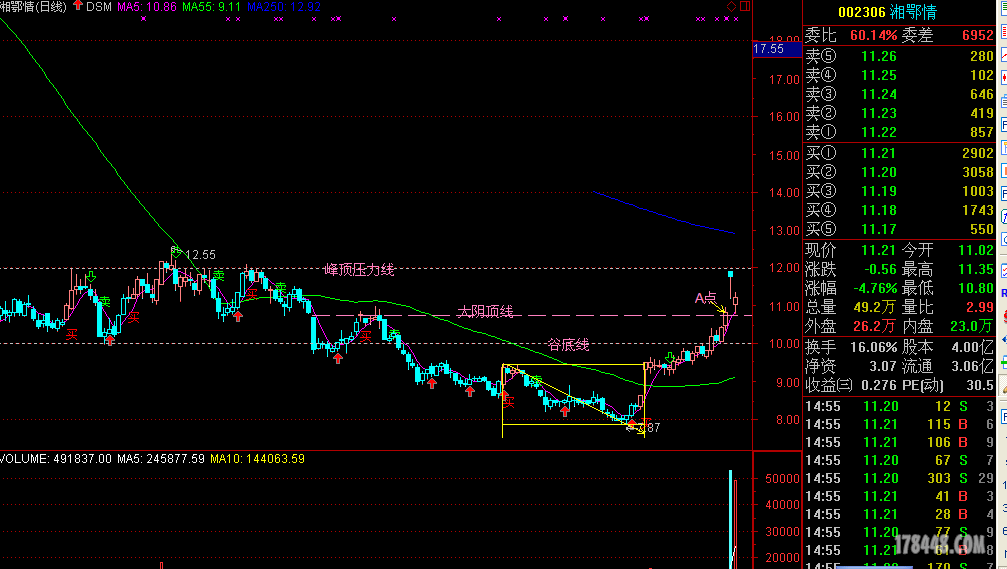The width and height of the screenshot is (1007, 569).
Task: Select the 卖② 11.23 ask row
Action: pyautogui.click(x=899, y=113)
